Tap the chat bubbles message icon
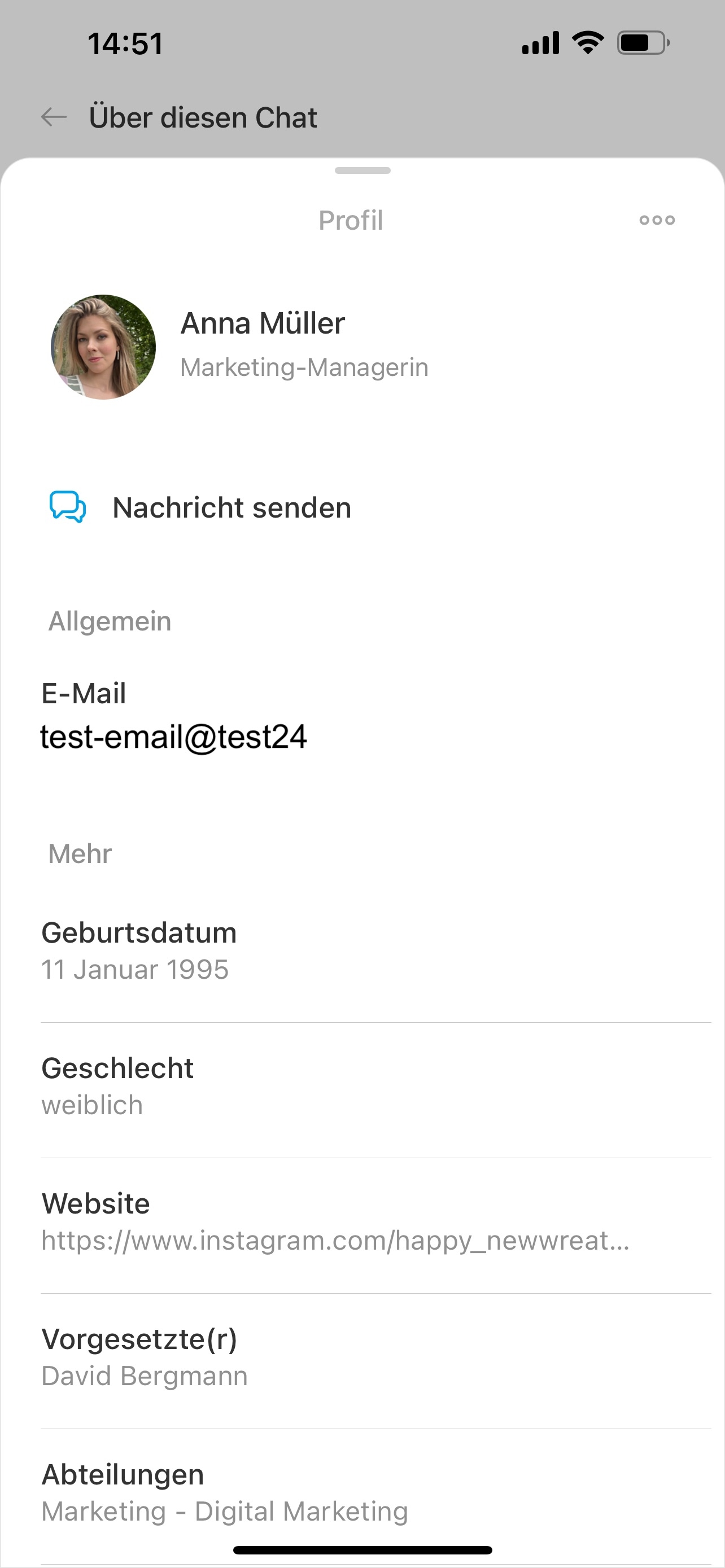725x1568 pixels. [67, 507]
